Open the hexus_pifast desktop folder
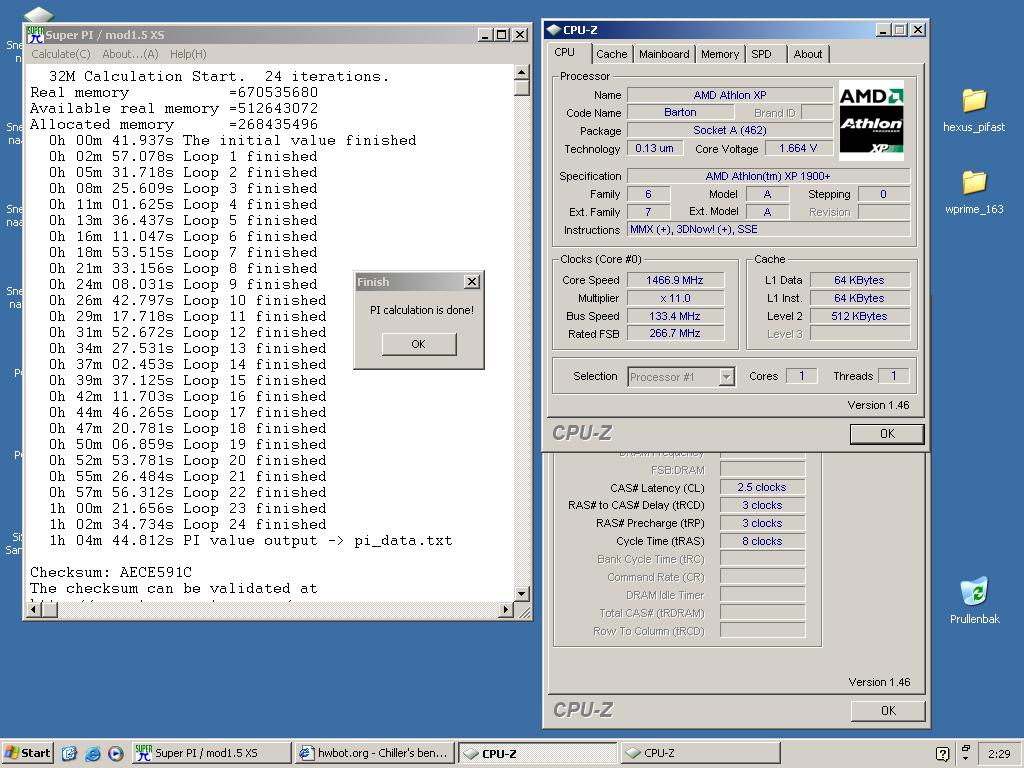1024x768 pixels. click(x=974, y=110)
